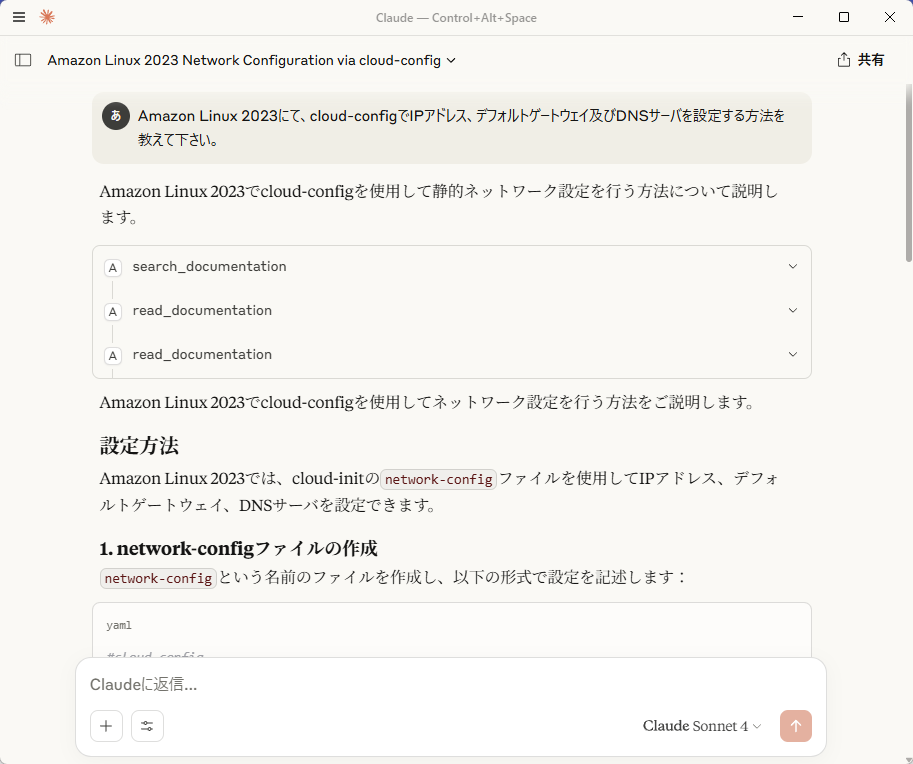Click the 1. network-configファイルの作成 heading
The height and width of the screenshot is (764, 913).
click(238, 549)
